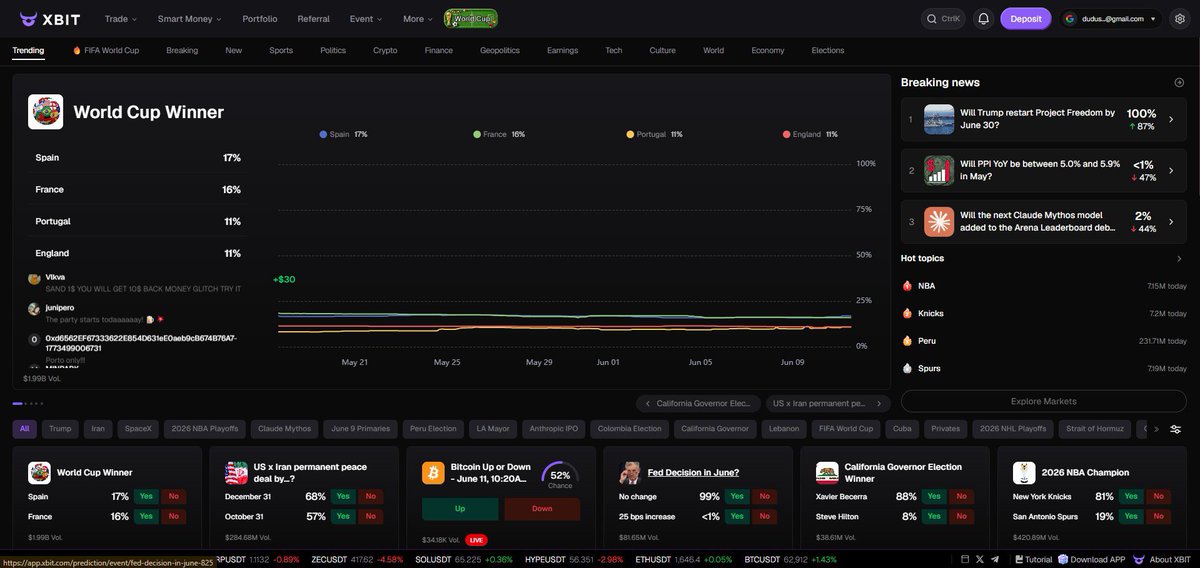The image size is (1200, 568).
Task: Select the Geopolitics category tab
Action: pos(500,50)
